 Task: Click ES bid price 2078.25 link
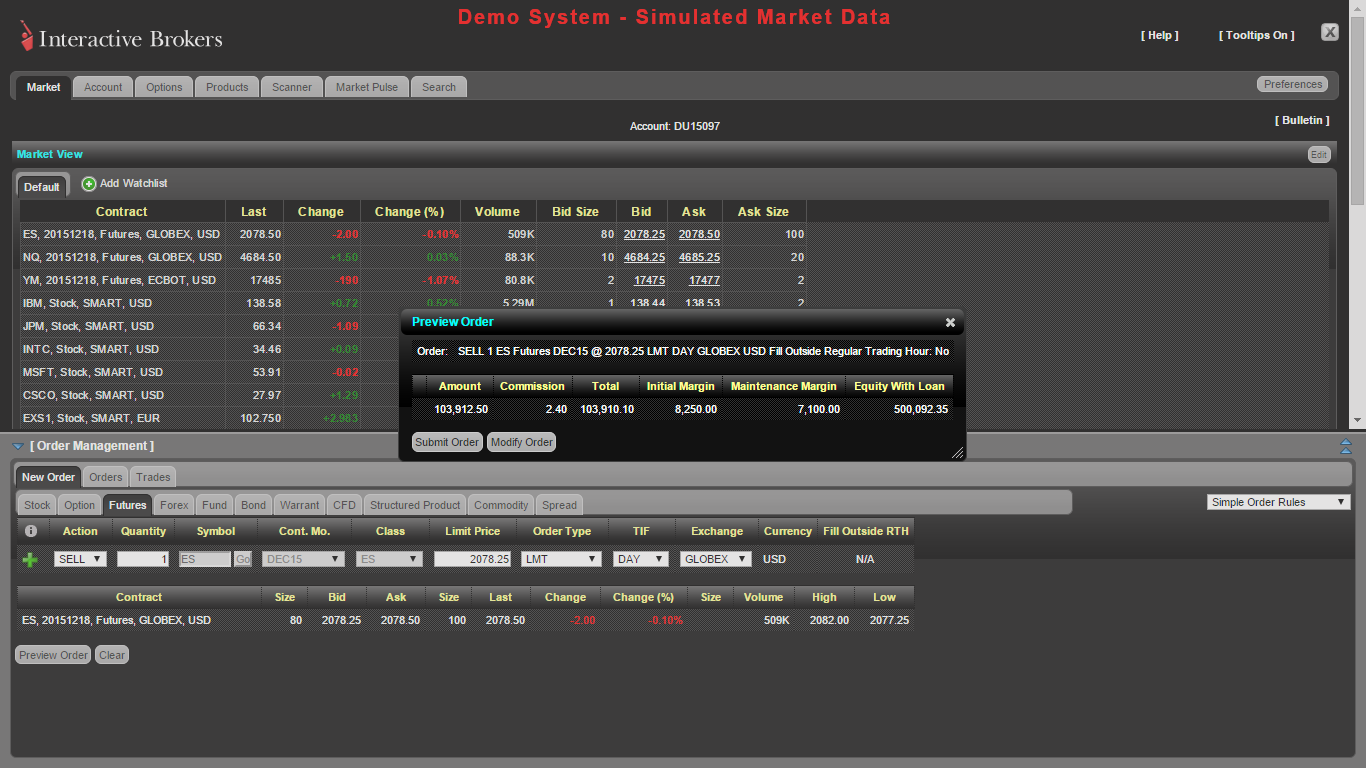644,234
